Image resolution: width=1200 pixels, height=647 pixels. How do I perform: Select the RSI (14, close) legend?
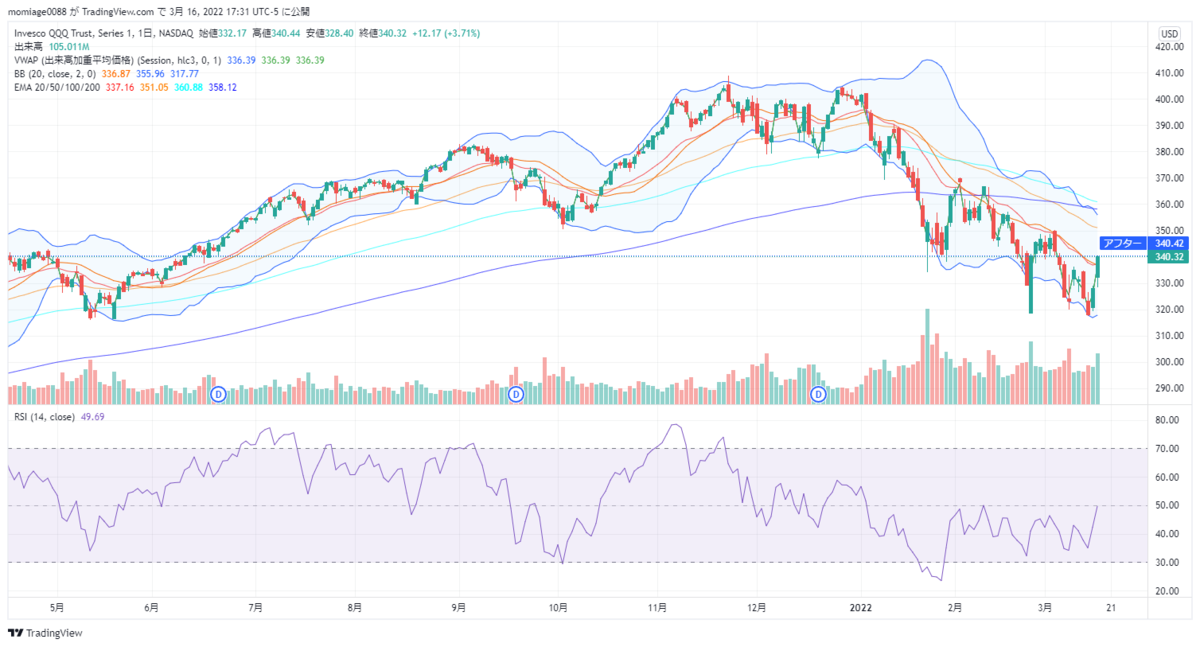click(44, 416)
